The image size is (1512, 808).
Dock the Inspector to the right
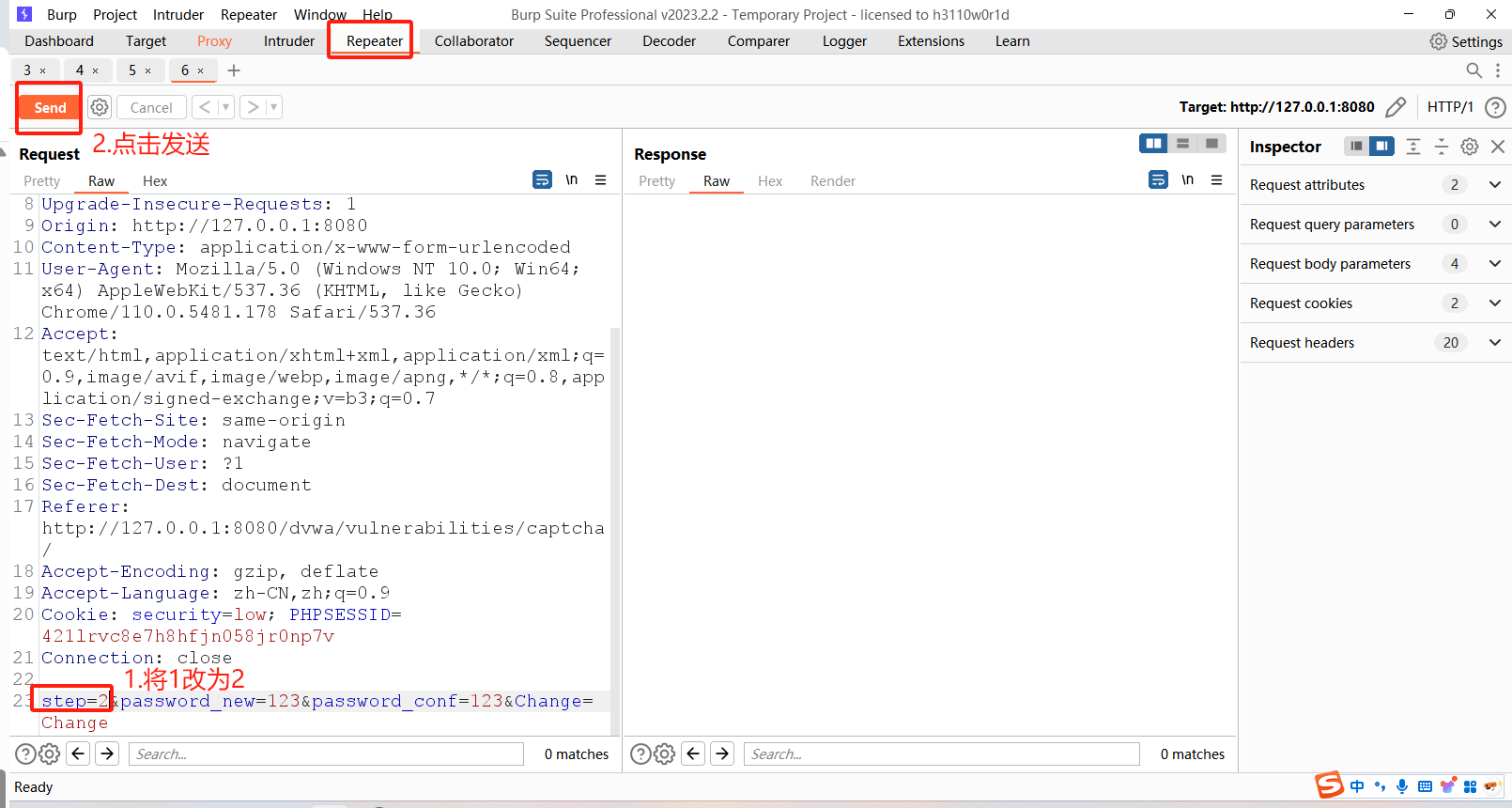coord(1381,146)
